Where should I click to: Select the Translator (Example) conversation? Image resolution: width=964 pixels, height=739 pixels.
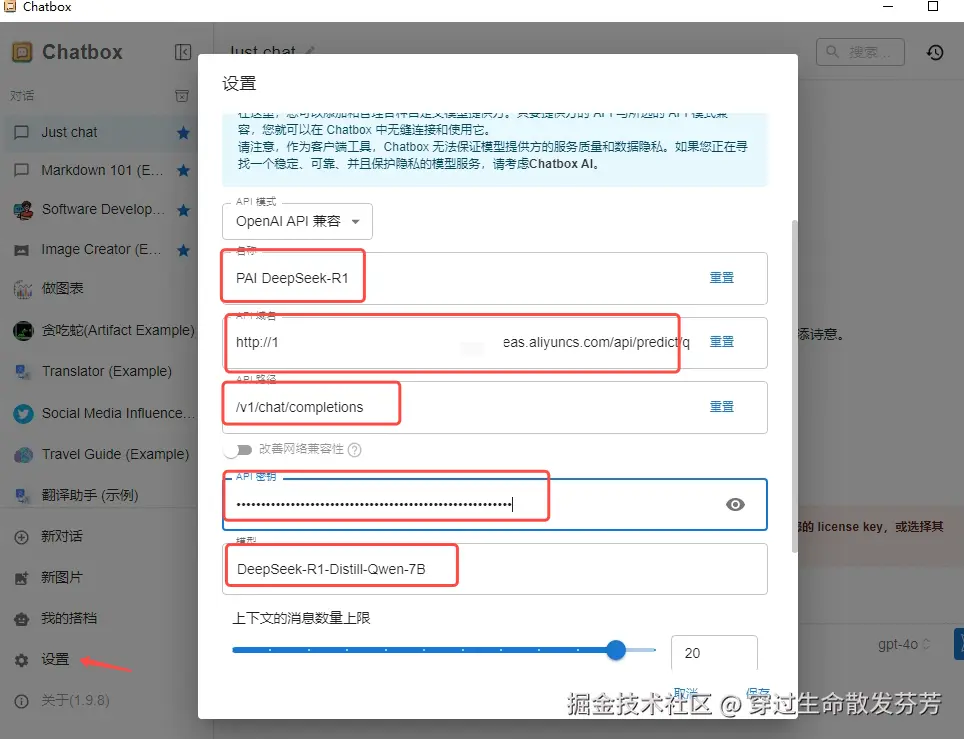[x=101, y=372]
